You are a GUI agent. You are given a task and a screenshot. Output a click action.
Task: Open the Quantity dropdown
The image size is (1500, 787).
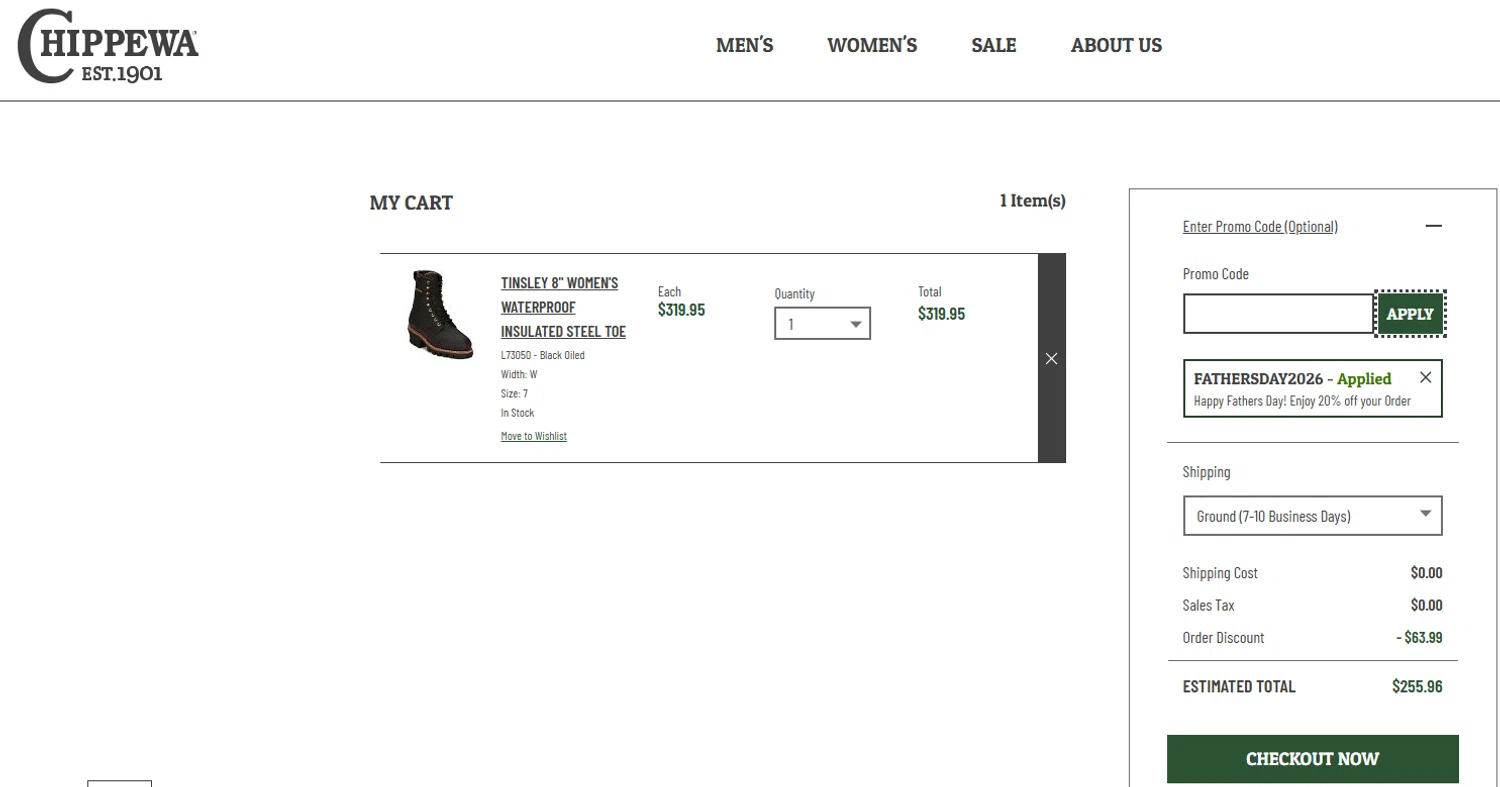822,324
